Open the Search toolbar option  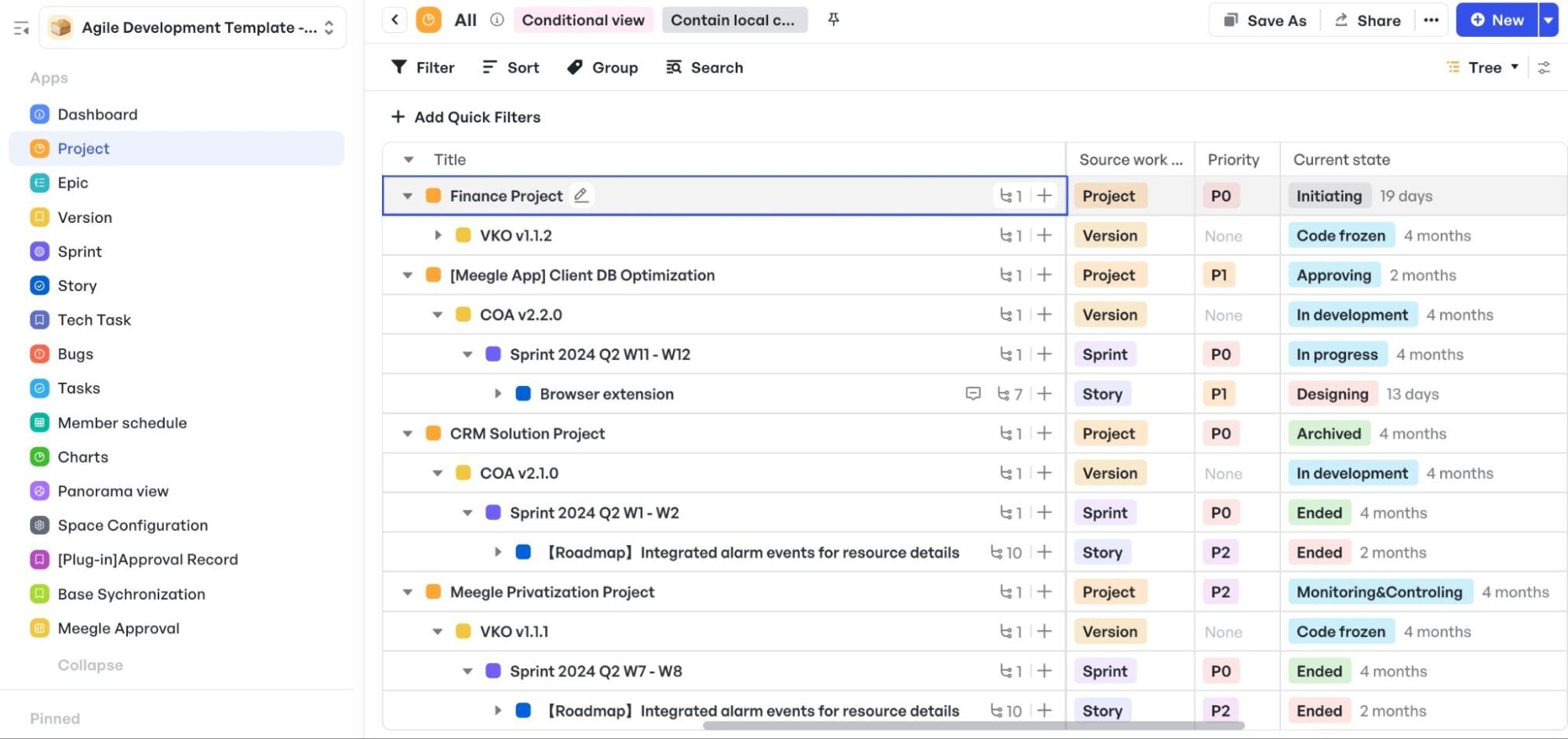click(704, 67)
